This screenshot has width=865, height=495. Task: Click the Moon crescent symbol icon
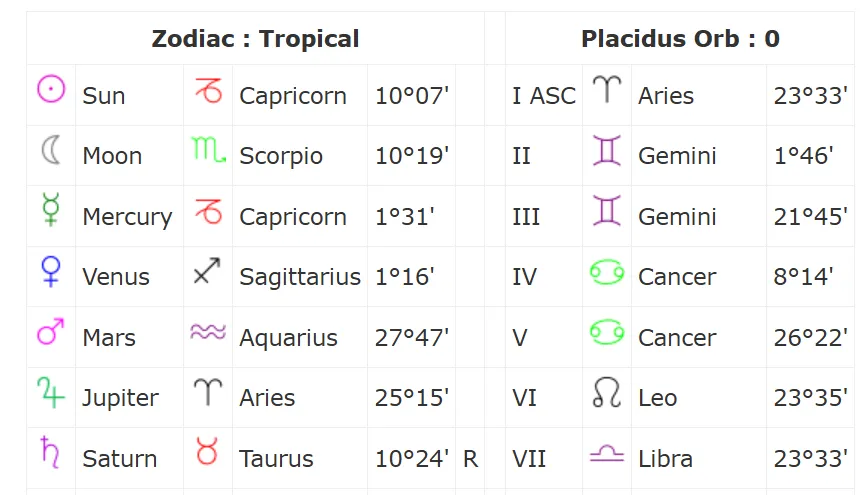pyautogui.click(x=51, y=151)
